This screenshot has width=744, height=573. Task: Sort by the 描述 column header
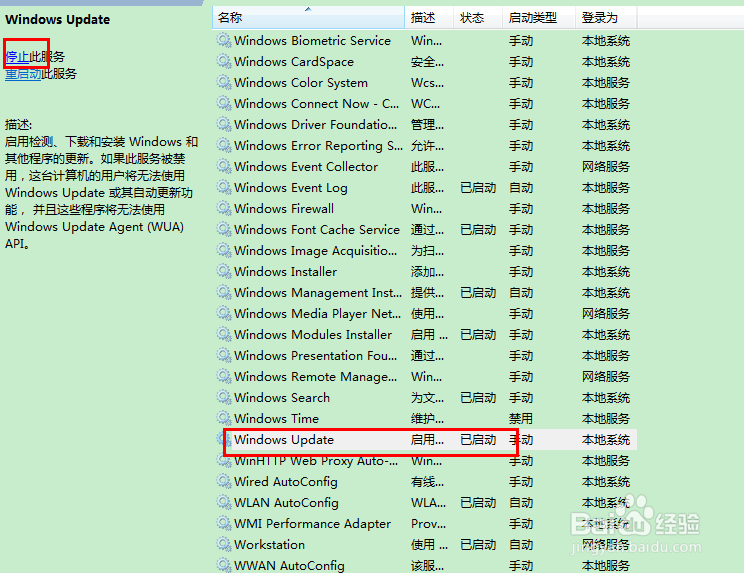pos(429,18)
